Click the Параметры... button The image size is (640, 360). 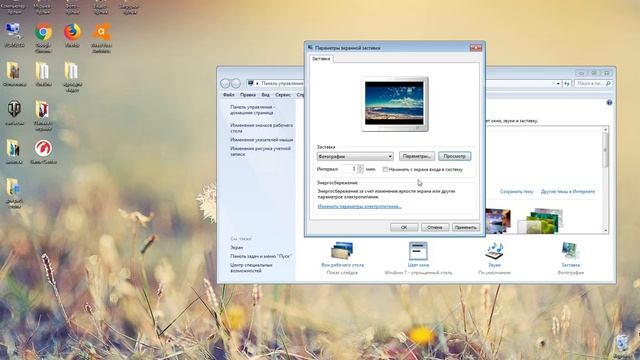pos(417,156)
